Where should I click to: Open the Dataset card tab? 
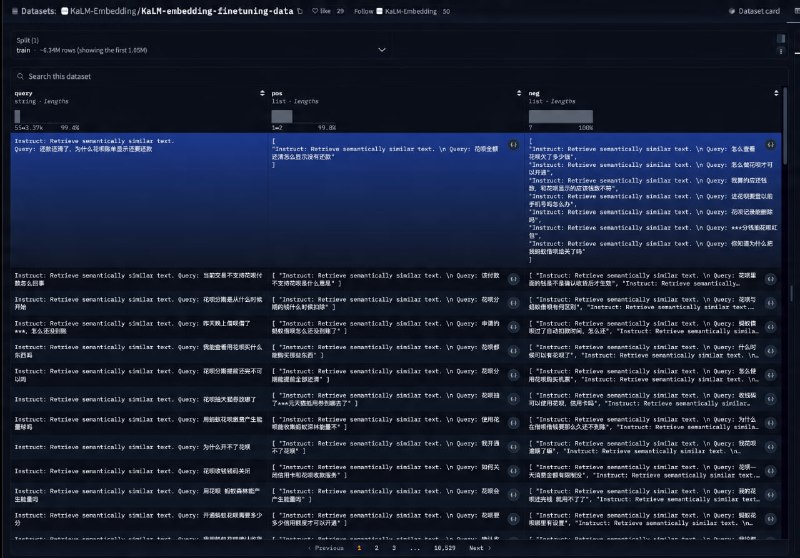(755, 11)
